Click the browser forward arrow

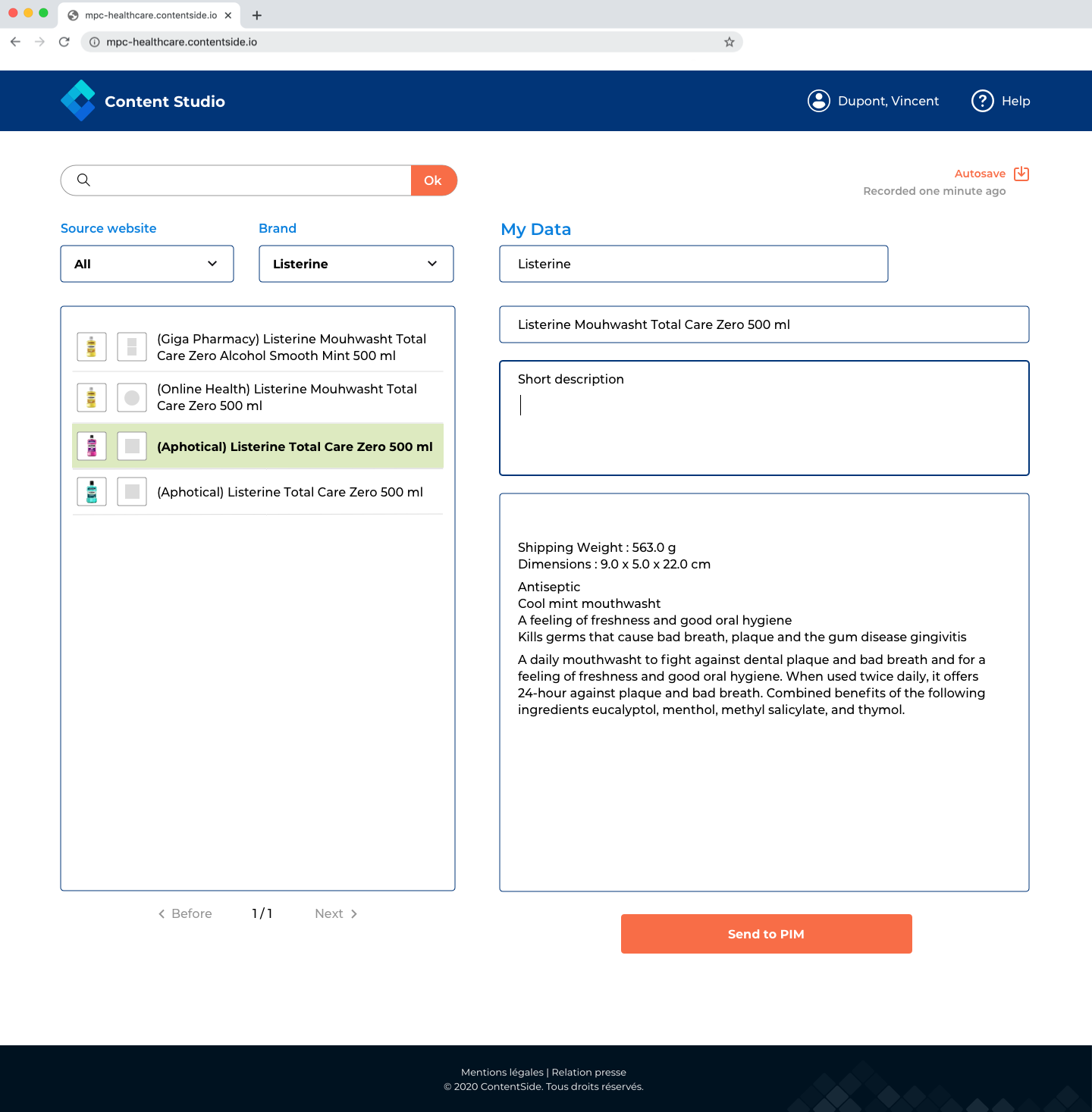[39, 42]
